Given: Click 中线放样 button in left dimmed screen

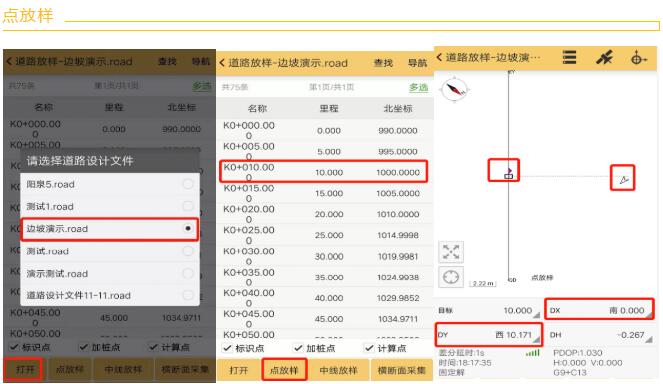Looking at the screenshot, I should click(123, 369).
